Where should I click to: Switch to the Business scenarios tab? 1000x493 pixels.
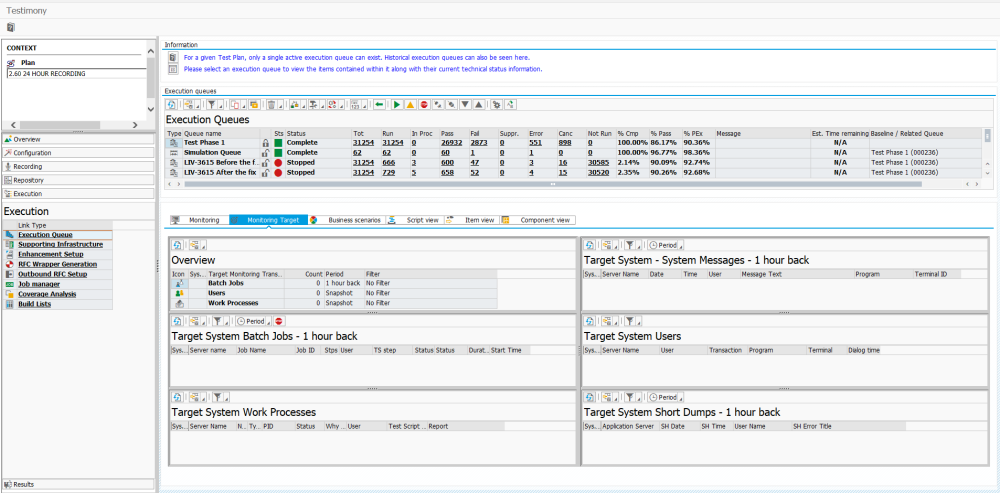(x=353, y=220)
